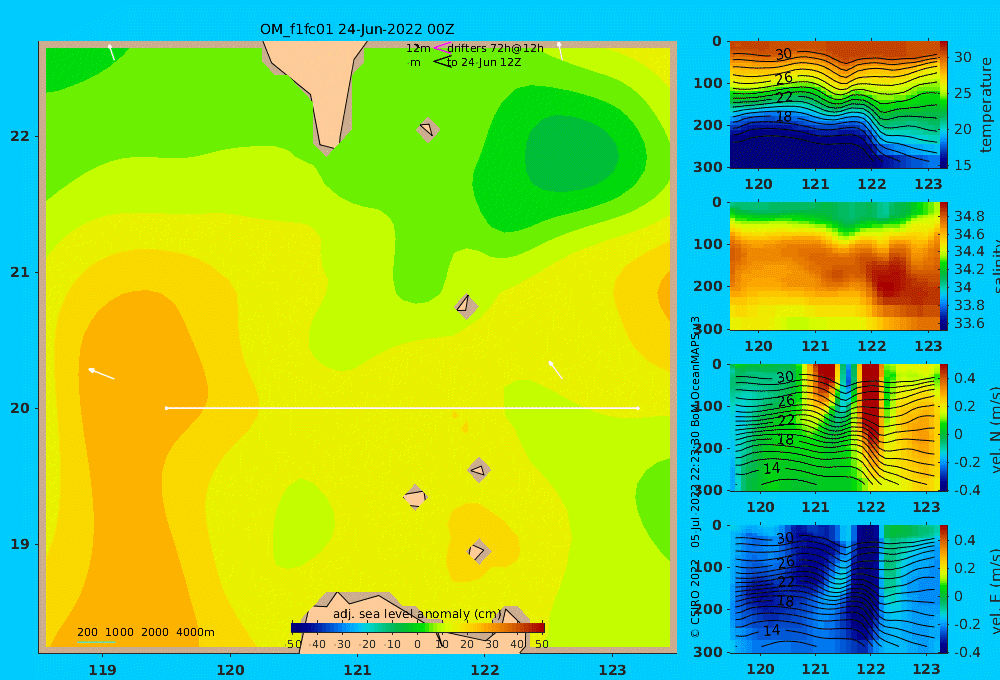Screen dimensions: 1000x680
Task: Click the island marker near 122E 19.5N
Action: tap(479, 470)
